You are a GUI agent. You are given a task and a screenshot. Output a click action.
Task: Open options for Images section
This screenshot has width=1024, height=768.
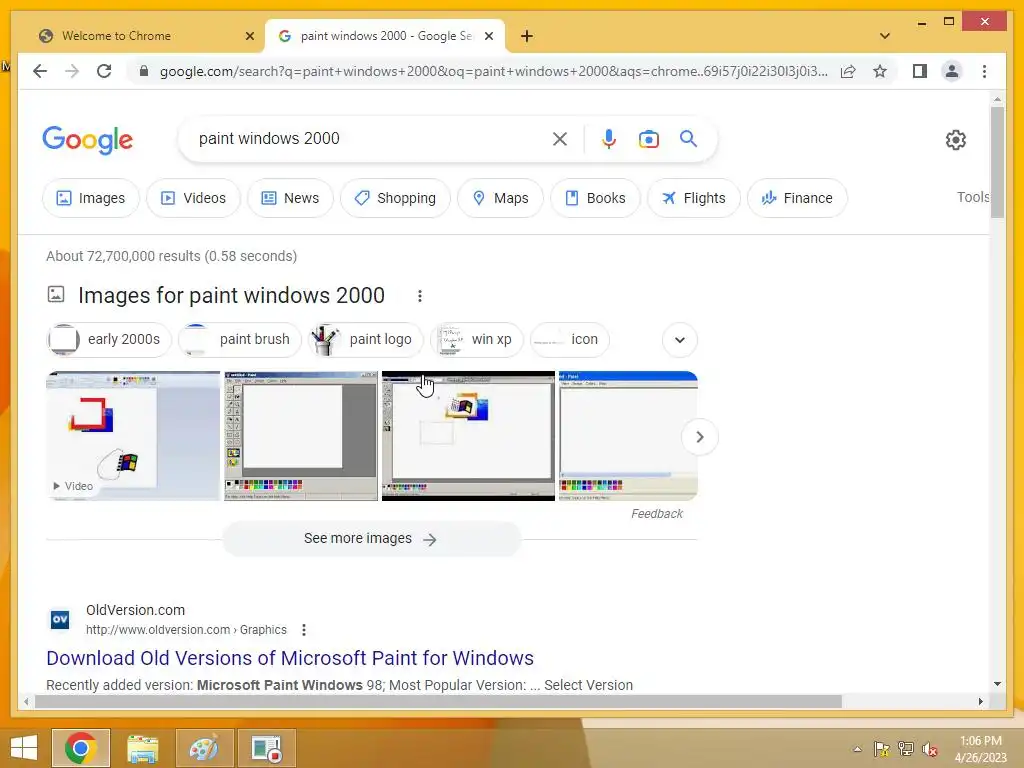coord(420,296)
